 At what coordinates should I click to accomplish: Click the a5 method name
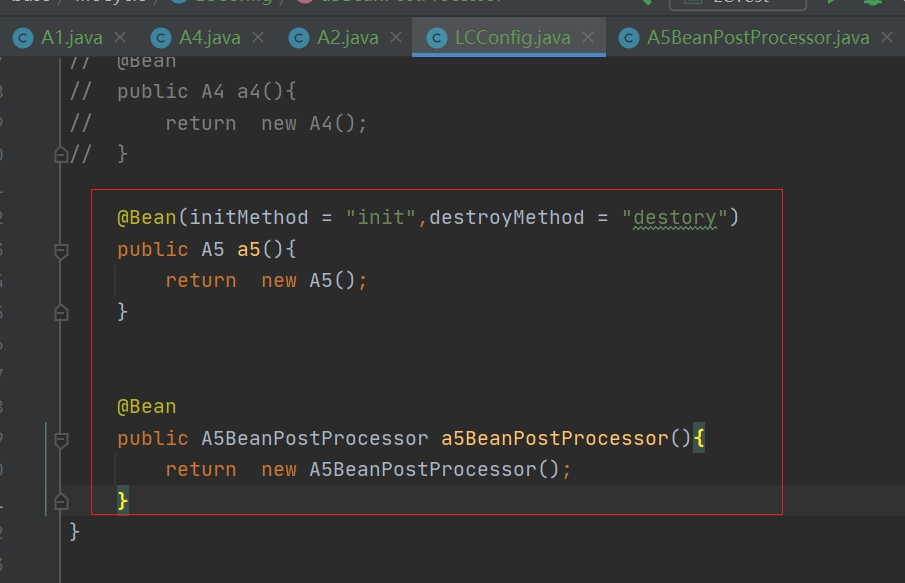pyautogui.click(x=249, y=249)
